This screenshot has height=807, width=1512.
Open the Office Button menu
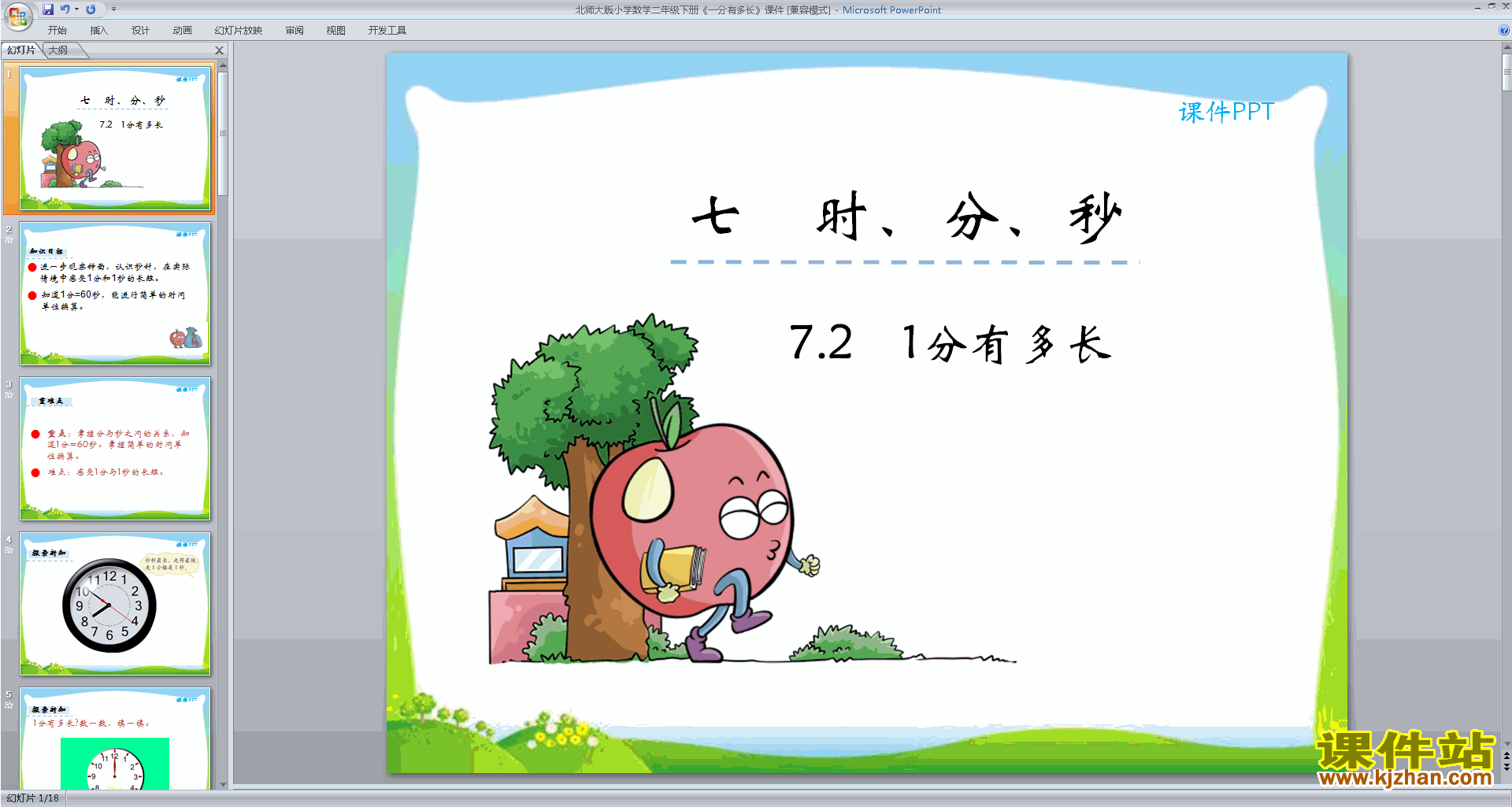pos(17,16)
